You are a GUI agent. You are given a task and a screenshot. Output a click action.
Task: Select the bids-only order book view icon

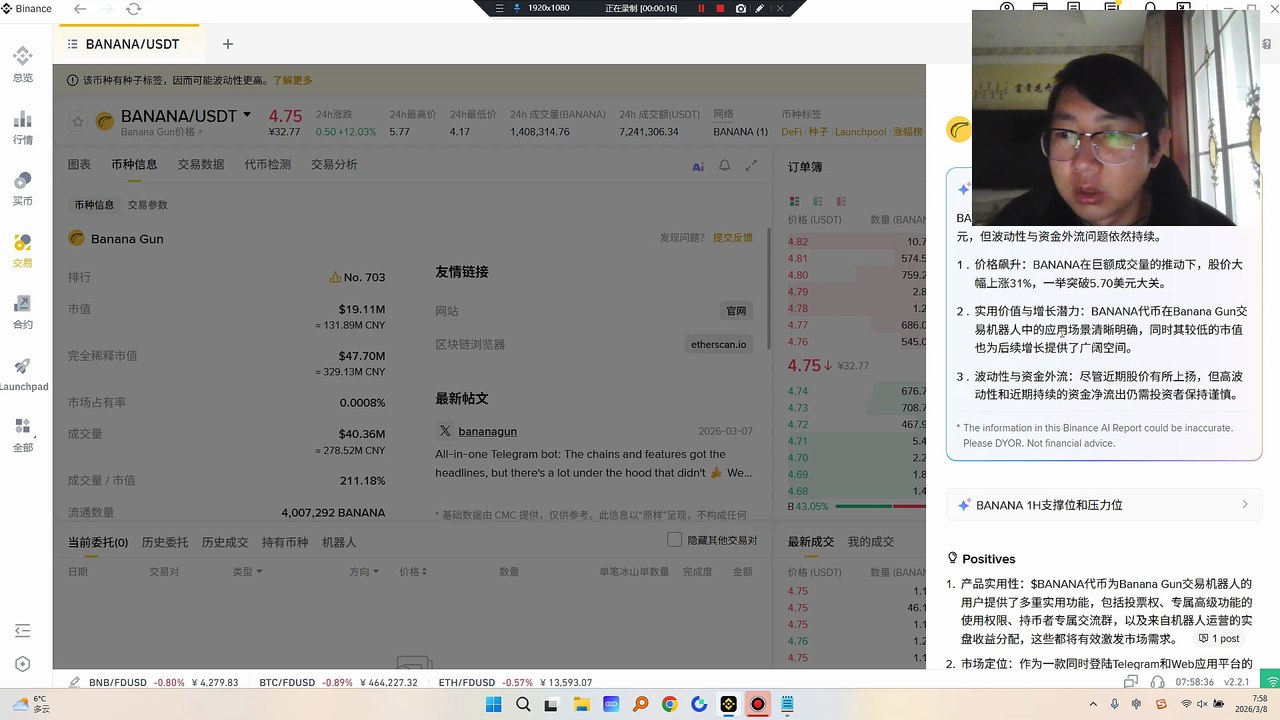pos(818,201)
